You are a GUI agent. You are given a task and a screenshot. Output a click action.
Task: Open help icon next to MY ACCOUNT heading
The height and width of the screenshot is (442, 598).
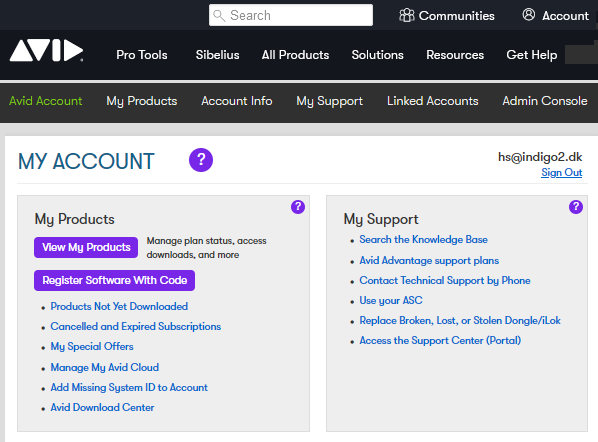tap(201, 160)
